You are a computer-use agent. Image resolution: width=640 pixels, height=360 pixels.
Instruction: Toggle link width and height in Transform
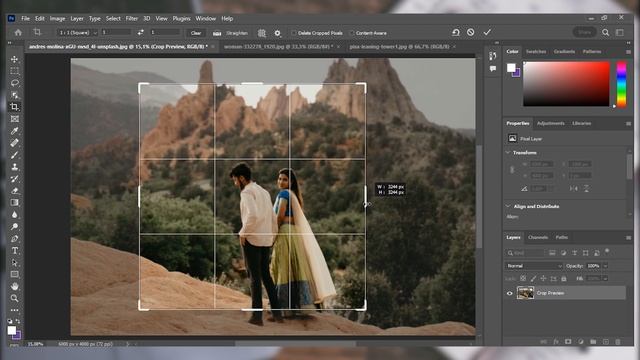point(512,169)
